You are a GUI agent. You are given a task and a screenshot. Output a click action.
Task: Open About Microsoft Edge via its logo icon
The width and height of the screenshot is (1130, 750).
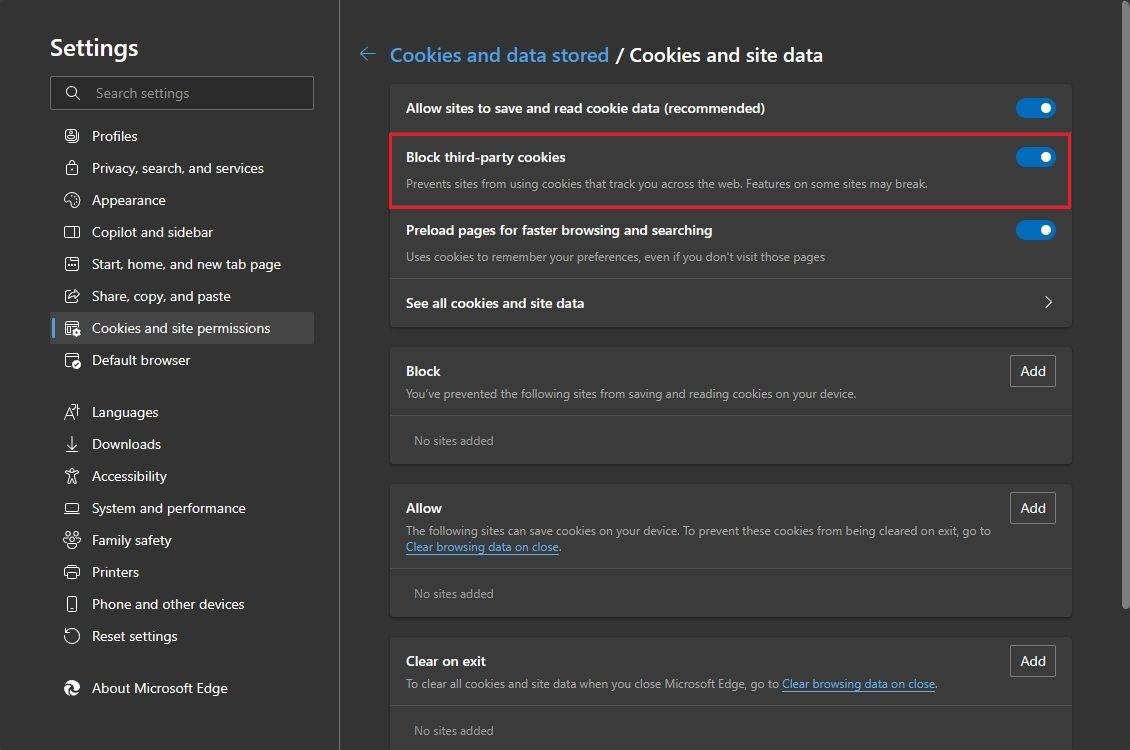click(x=71, y=688)
